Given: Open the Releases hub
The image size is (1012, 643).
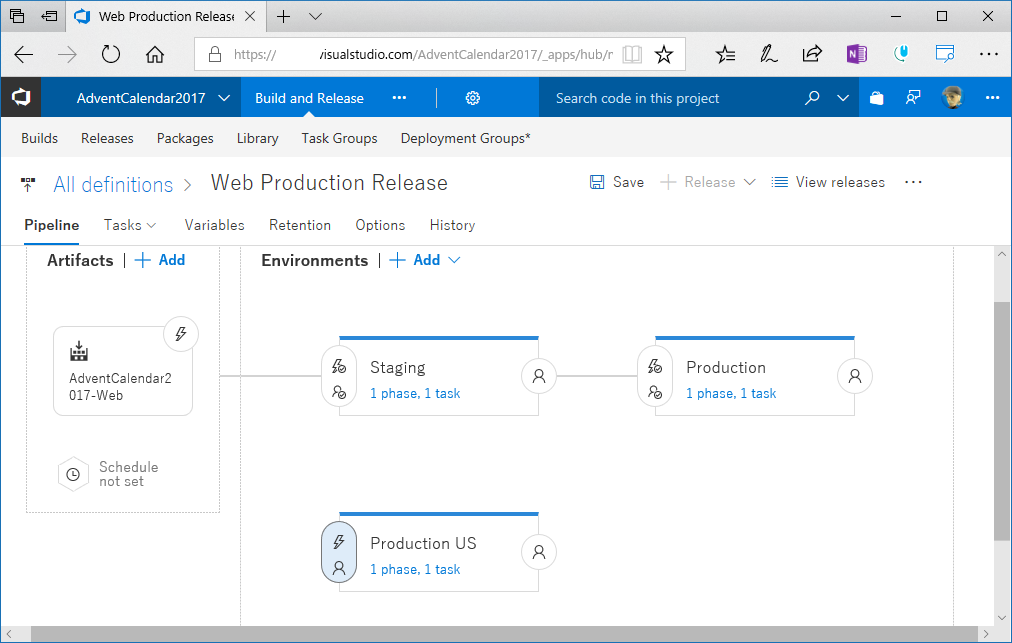Looking at the screenshot, I should [107, 138].
